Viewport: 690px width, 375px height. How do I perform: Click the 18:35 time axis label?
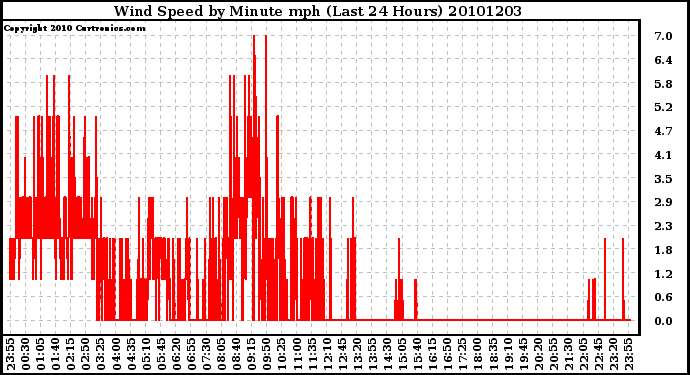pyautogui.click(x=492, y=355)
